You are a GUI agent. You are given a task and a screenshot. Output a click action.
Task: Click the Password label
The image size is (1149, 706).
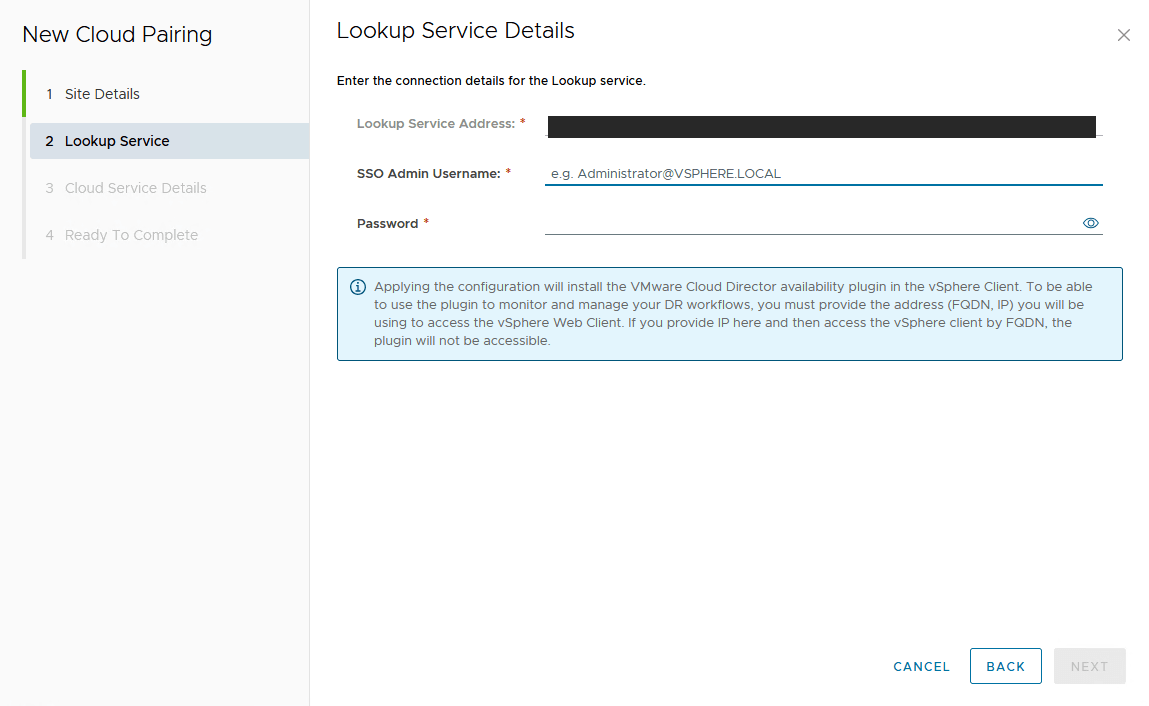click(x=388, y=224)
